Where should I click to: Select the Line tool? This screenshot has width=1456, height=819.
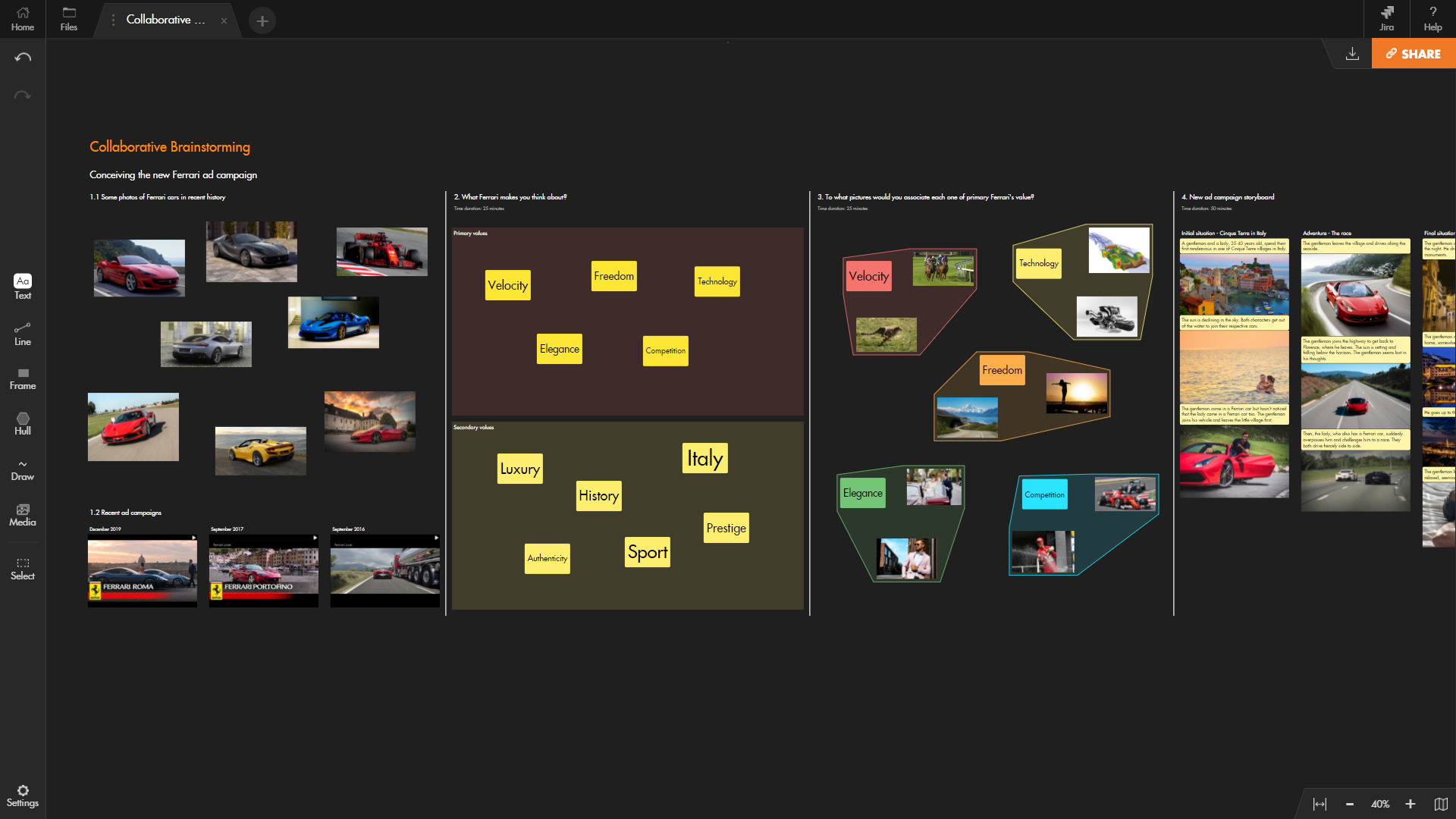tap(23, 333)
